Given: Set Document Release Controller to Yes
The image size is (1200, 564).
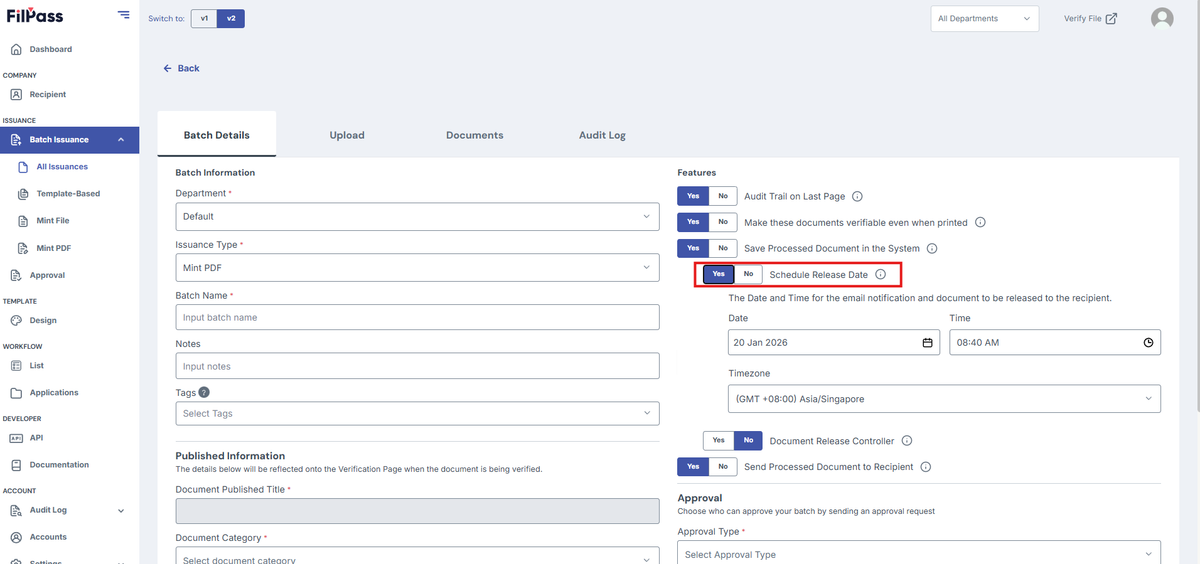Looking at the screenshot, I should tap(718, 441).
